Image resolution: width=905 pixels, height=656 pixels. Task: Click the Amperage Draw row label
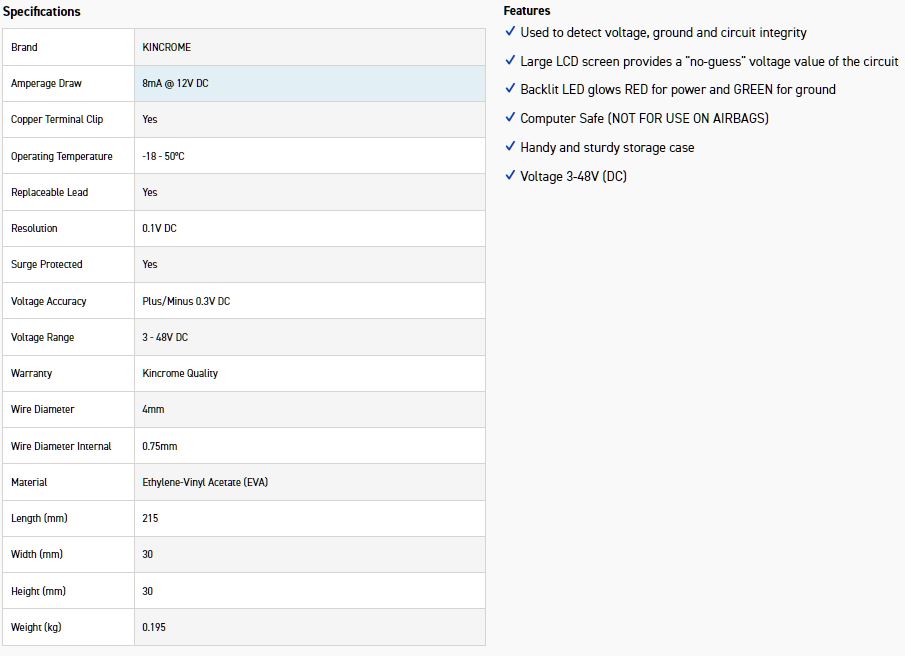(x=46, y=83)
